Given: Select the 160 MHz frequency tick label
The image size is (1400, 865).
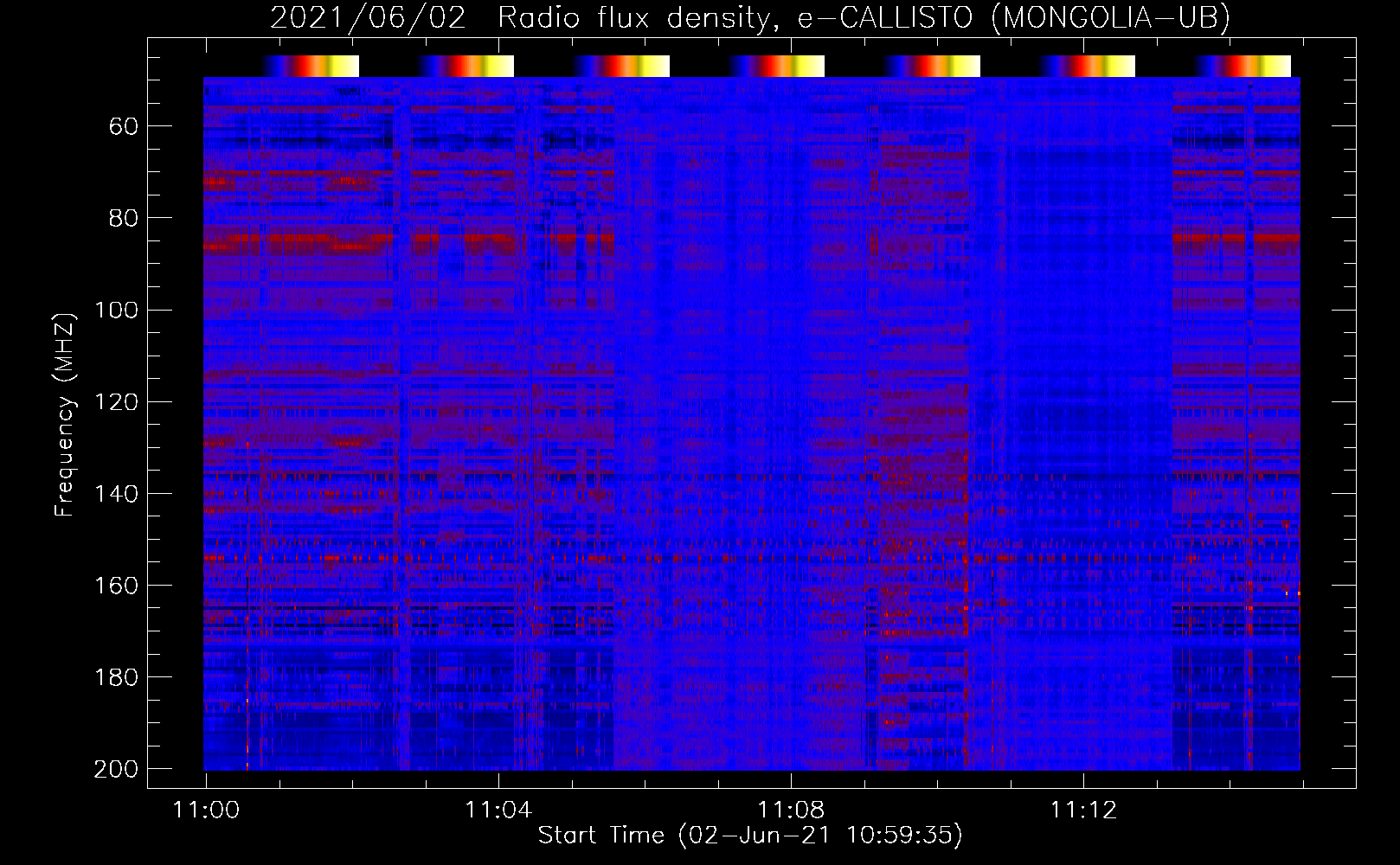Looking at the screenshot, I should [117, 585].
